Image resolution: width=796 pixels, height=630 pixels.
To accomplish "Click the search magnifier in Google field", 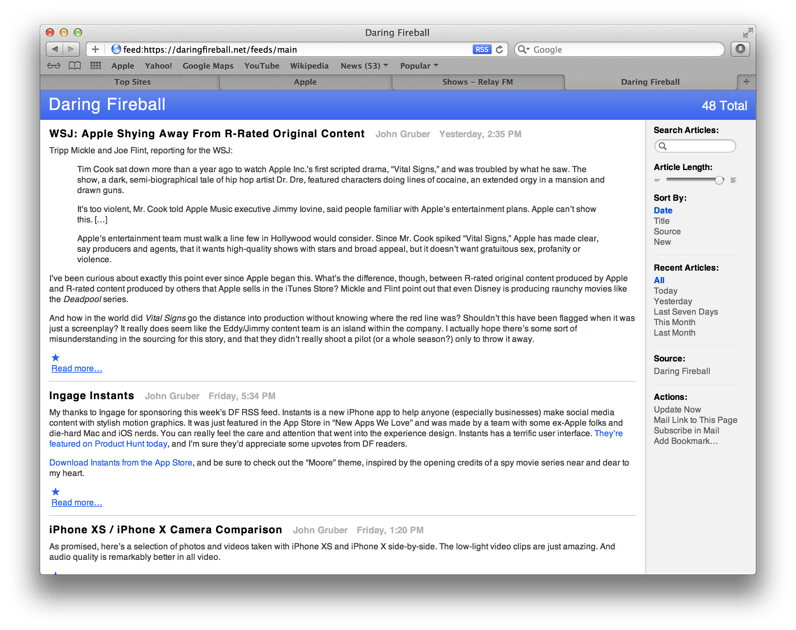I will click(x=523, y=49).
